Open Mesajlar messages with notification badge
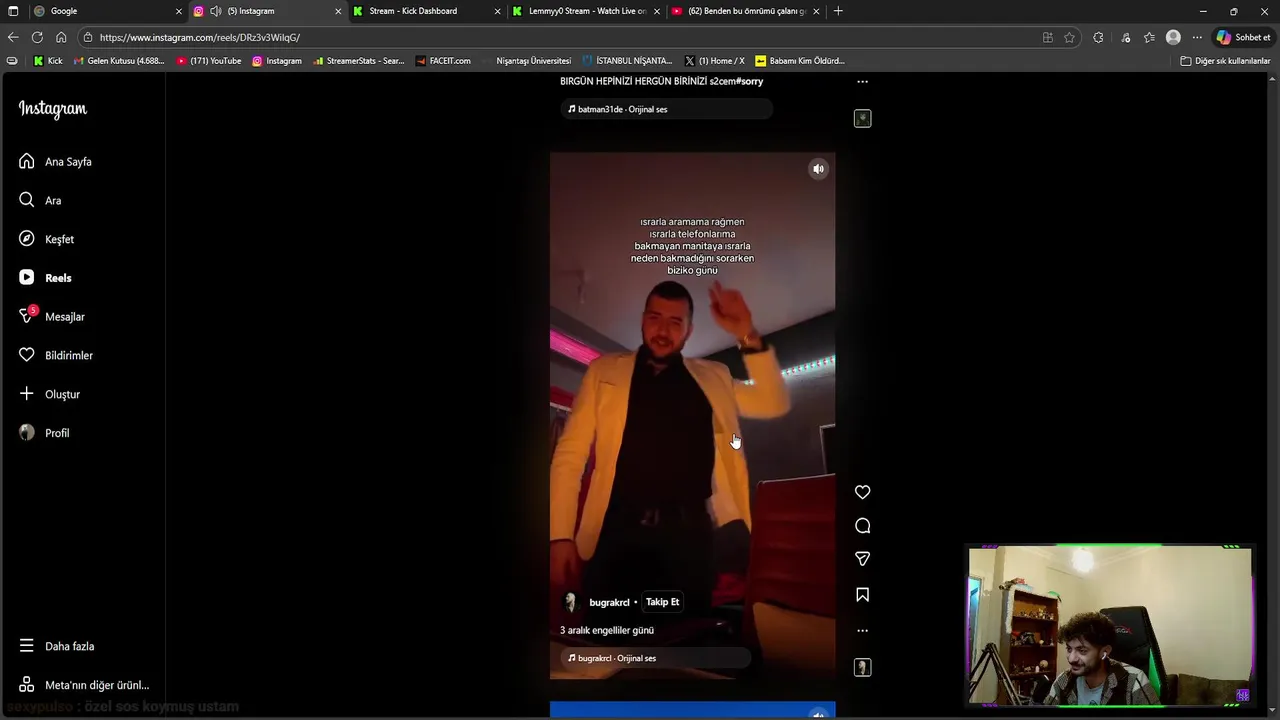 coord(52,316)
